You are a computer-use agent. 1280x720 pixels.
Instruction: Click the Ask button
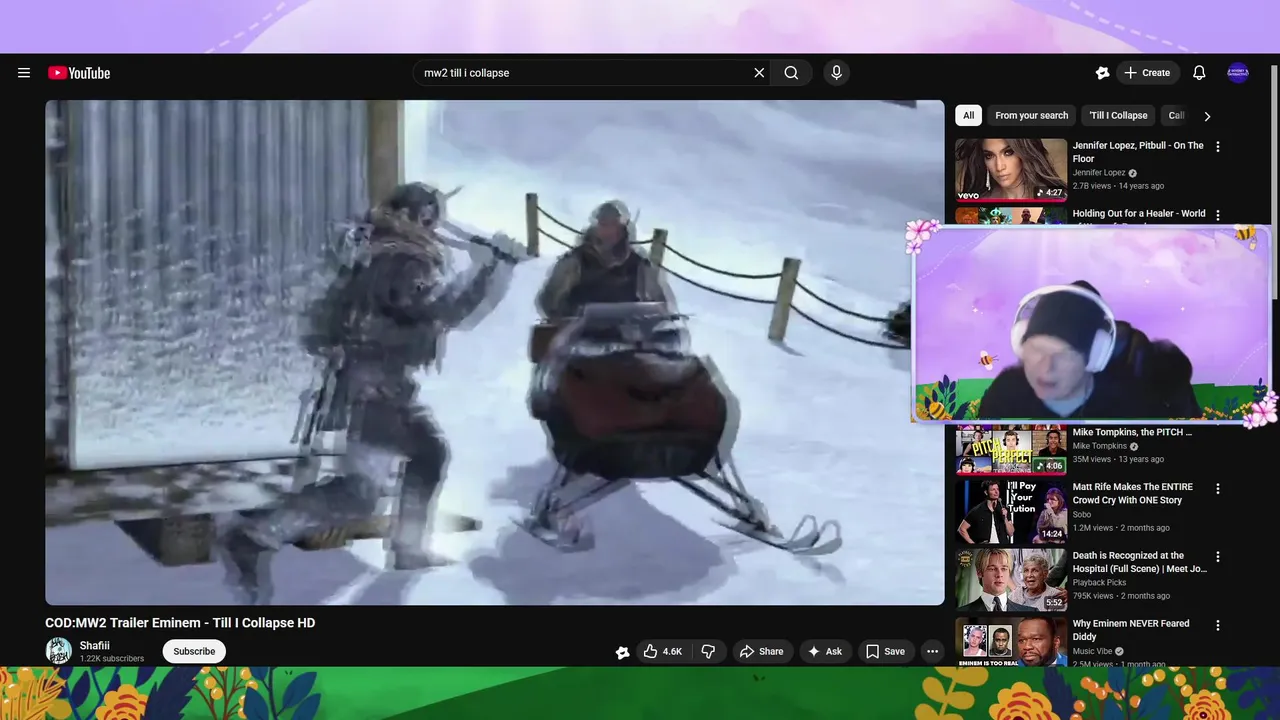point(825,651)
